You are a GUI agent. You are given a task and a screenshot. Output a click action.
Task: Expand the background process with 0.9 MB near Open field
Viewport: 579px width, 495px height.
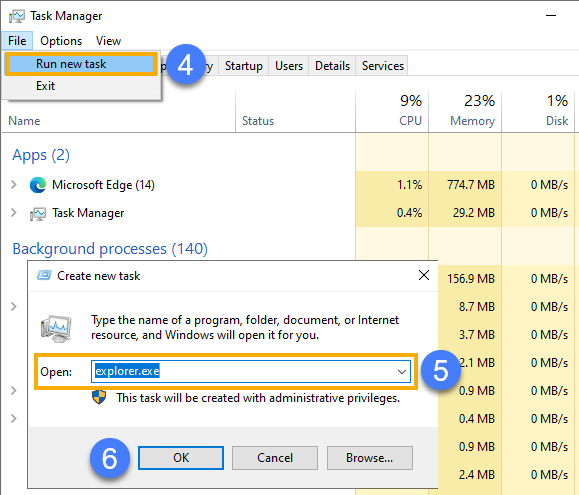[x=14, y=390]
